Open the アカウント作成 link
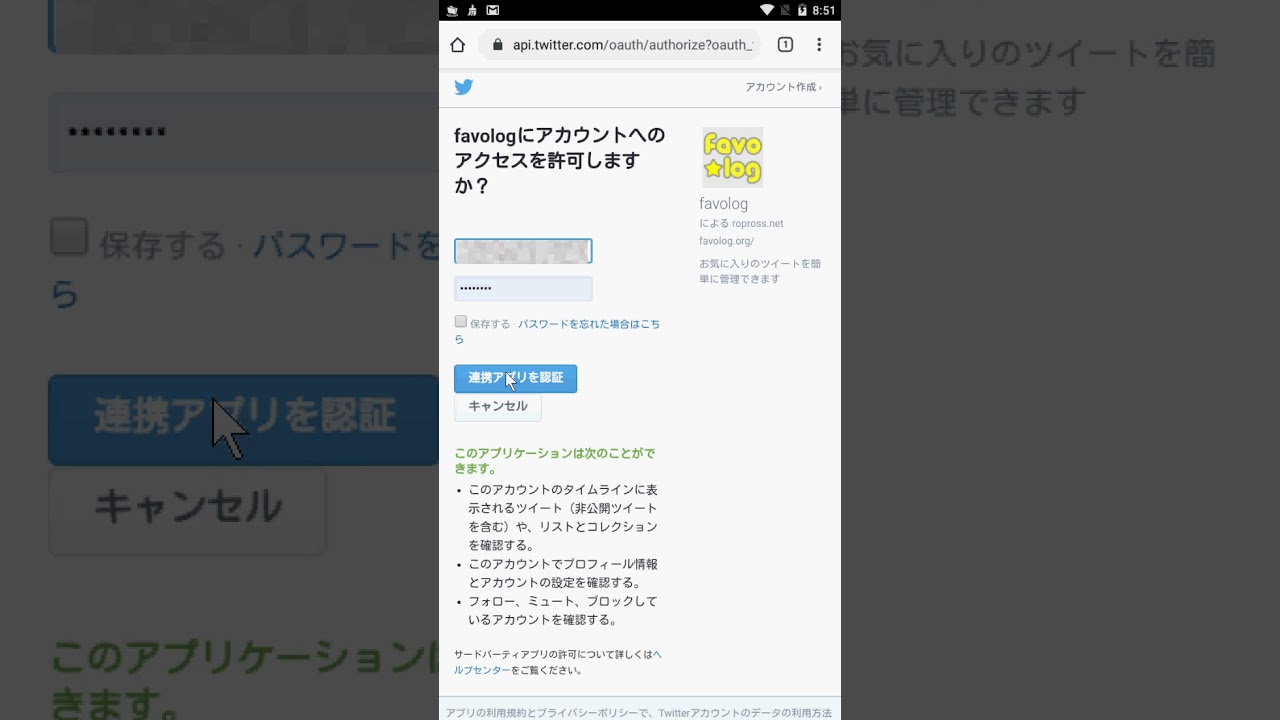The image size is (1280, 720). point(783,87)
